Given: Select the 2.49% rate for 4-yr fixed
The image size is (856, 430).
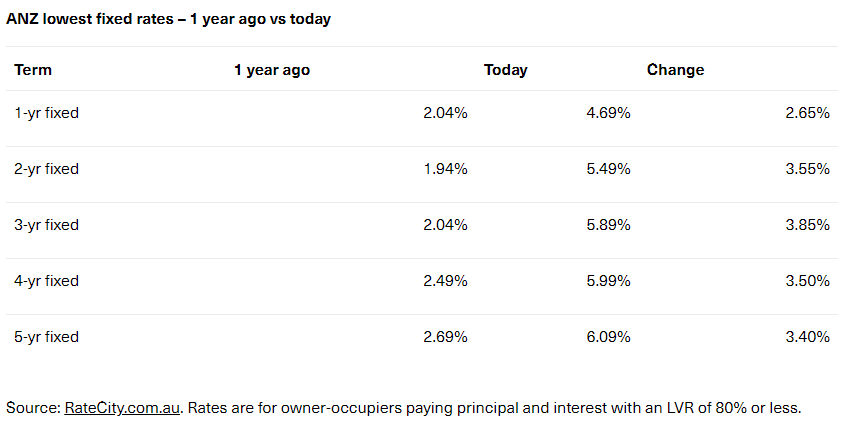Looking at the screenshot, I should pyautogui.click(x=445, y=281).
